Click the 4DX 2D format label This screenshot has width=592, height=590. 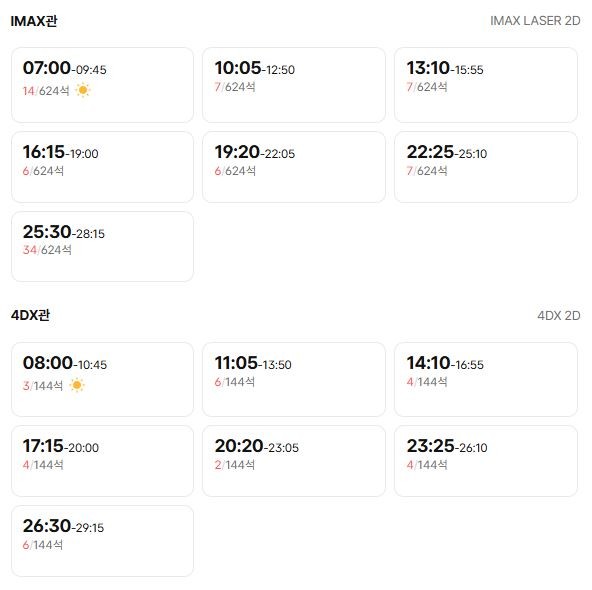(559, 315)
